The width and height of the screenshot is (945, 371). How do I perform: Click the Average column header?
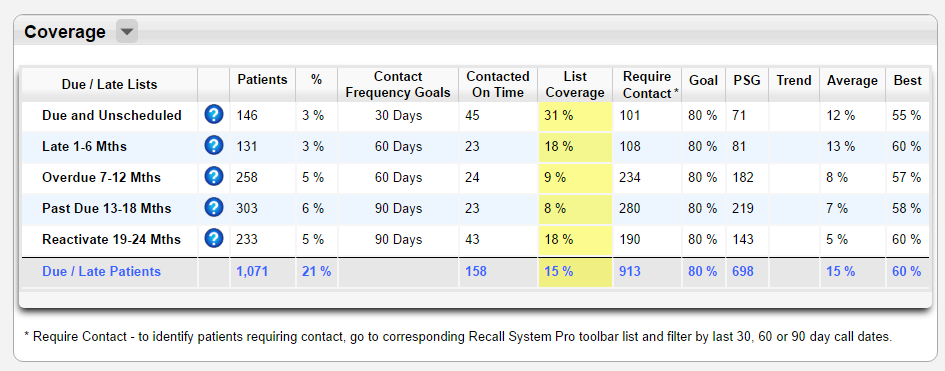(x=852, y=80)
